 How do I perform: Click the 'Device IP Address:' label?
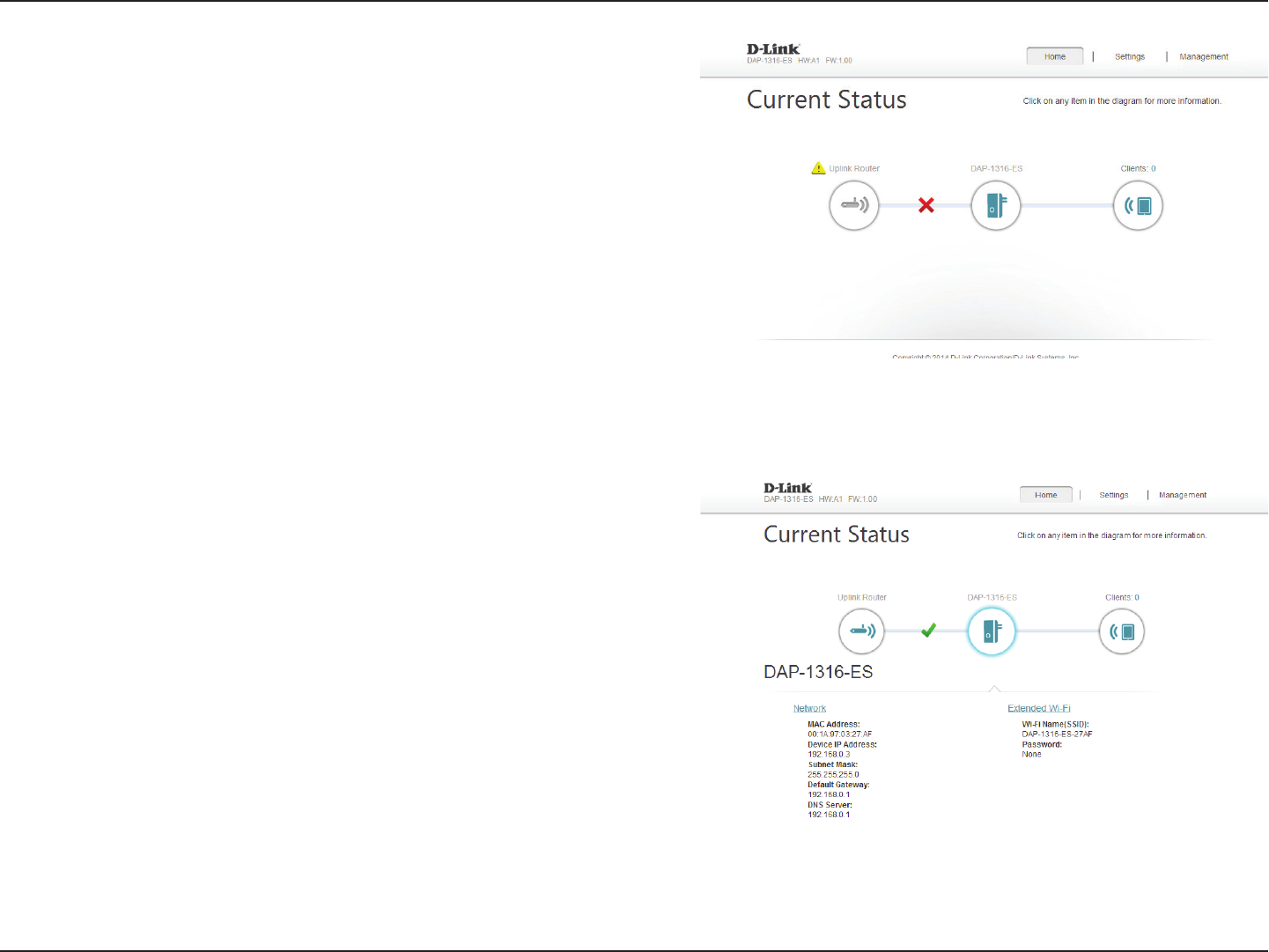[843, 744]
